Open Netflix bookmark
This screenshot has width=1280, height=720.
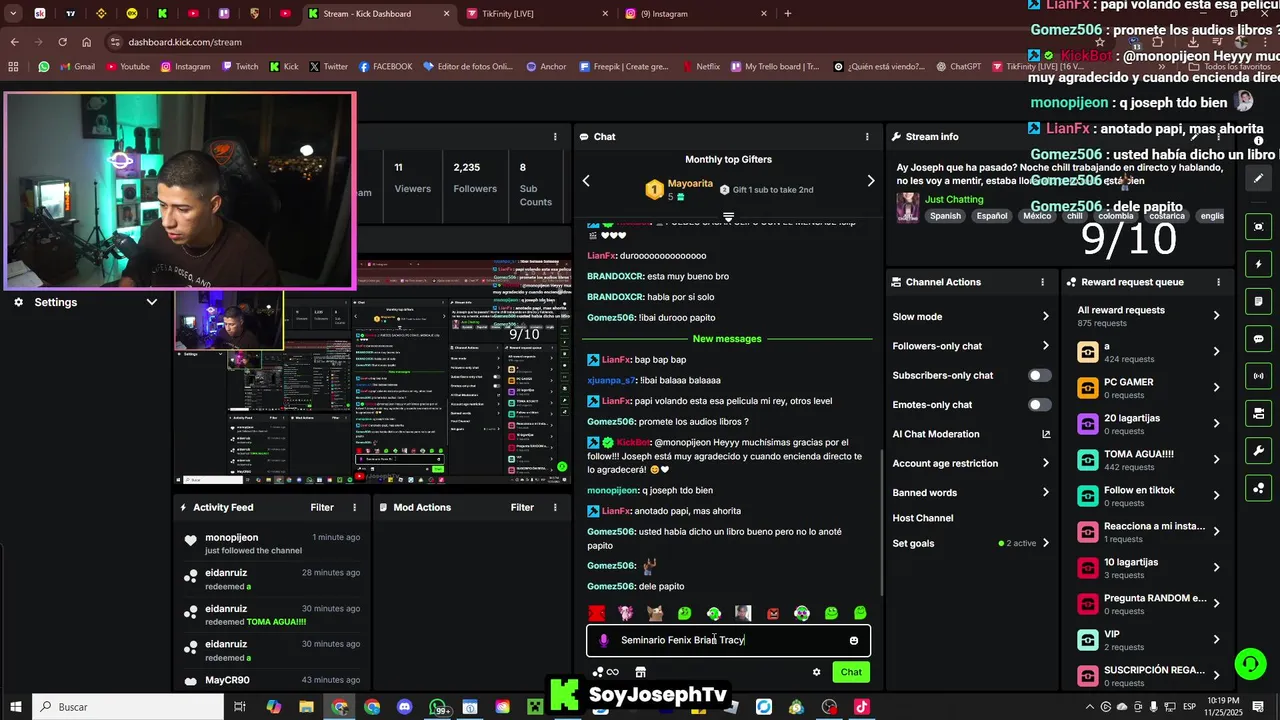point(701,67)
